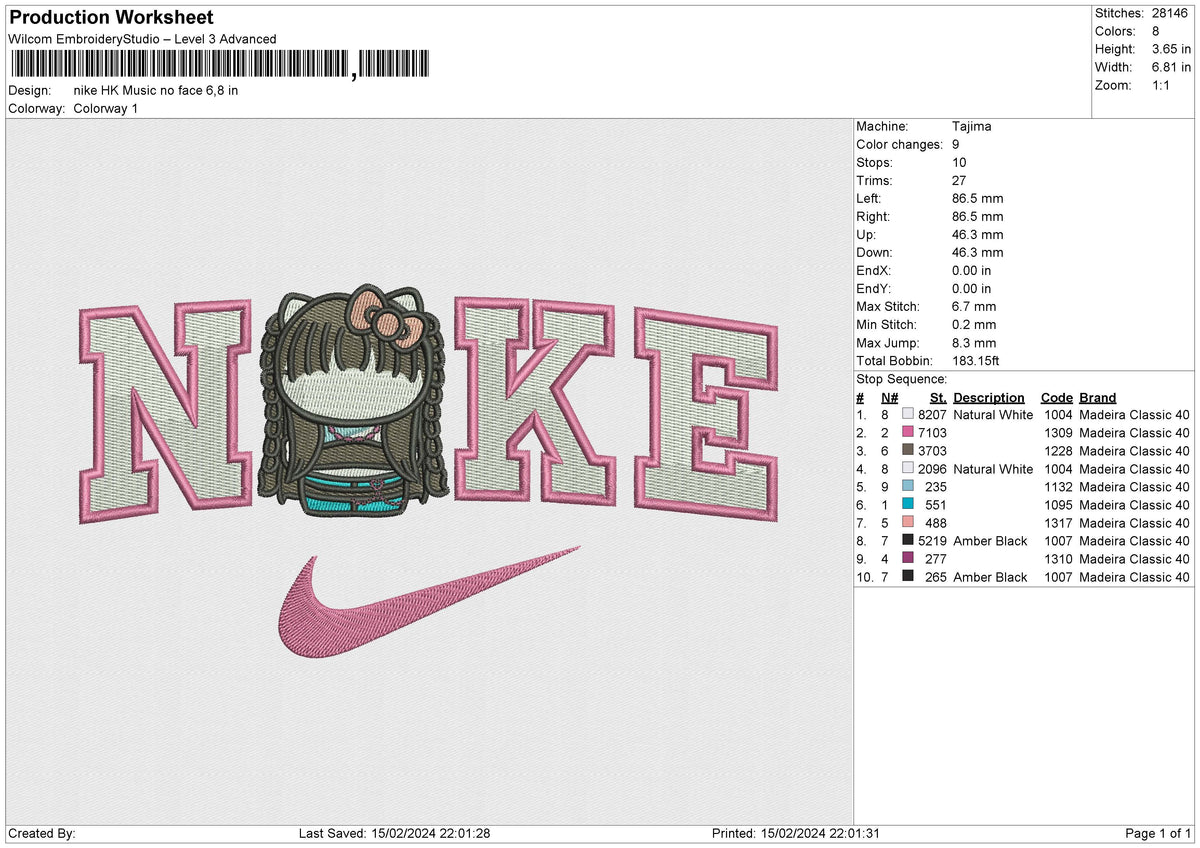
Task: Select the 'Left:' value 86.5 mm
Action: 978,199
